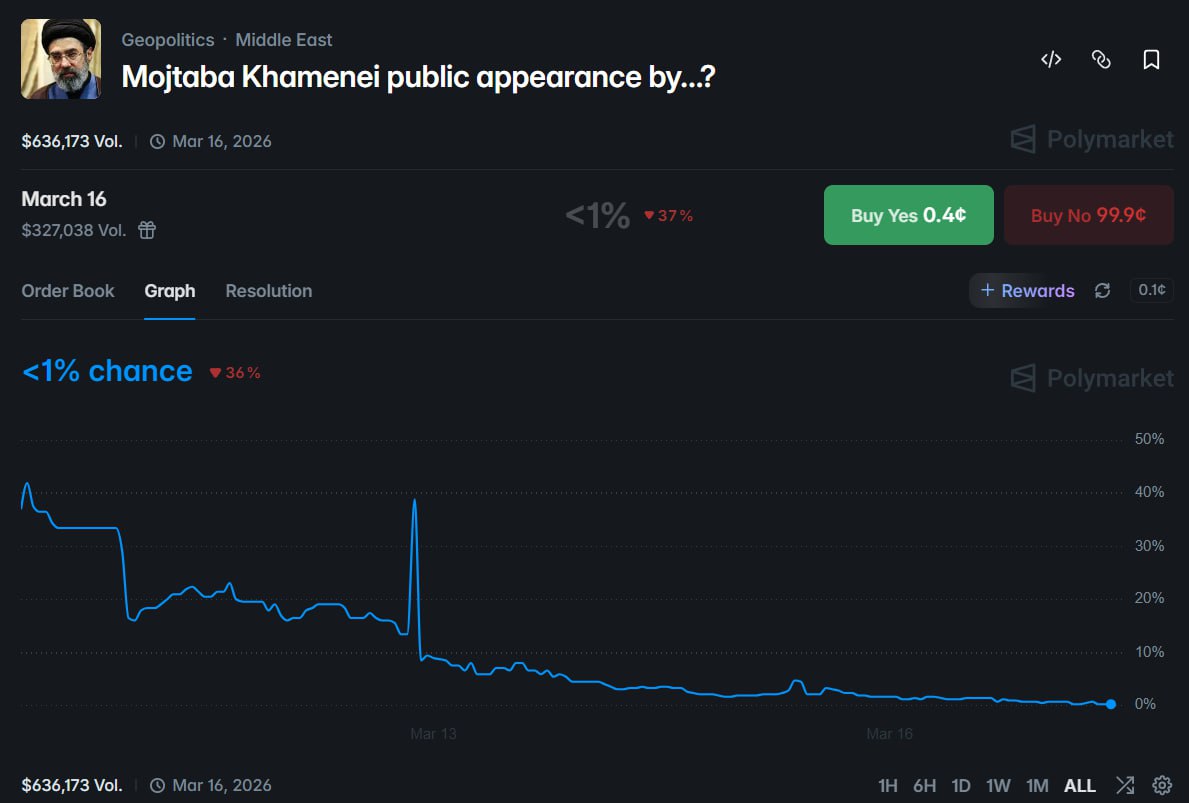Click the refresh icon beside Rewards
This screenshot has height=803, width=1189.
coord(1102,290)
